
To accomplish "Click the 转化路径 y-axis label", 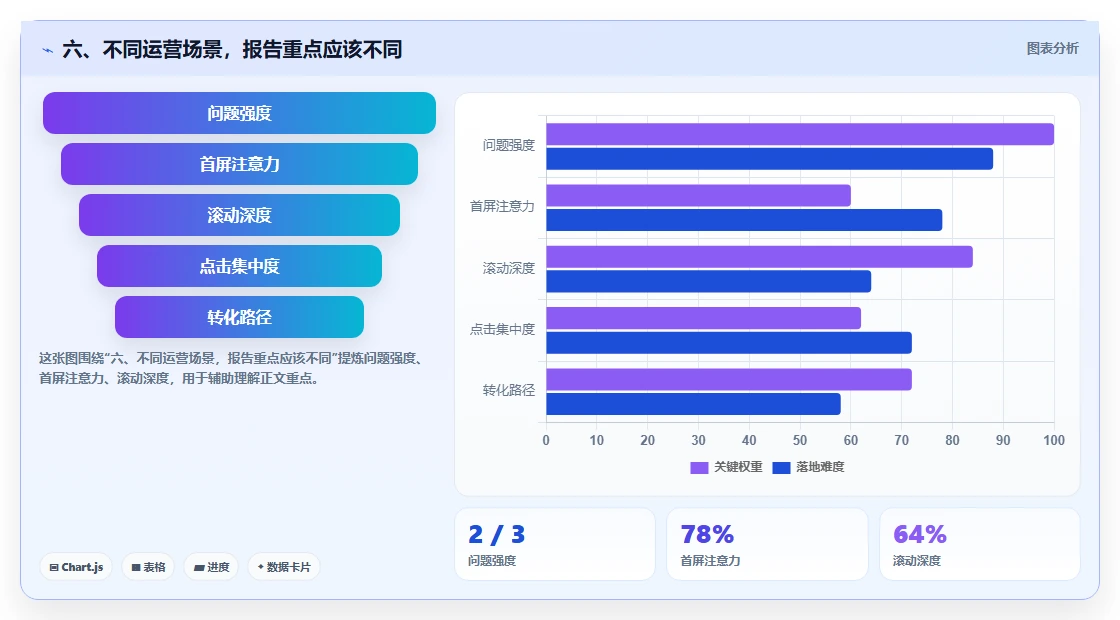I will (x=509, y=390).
